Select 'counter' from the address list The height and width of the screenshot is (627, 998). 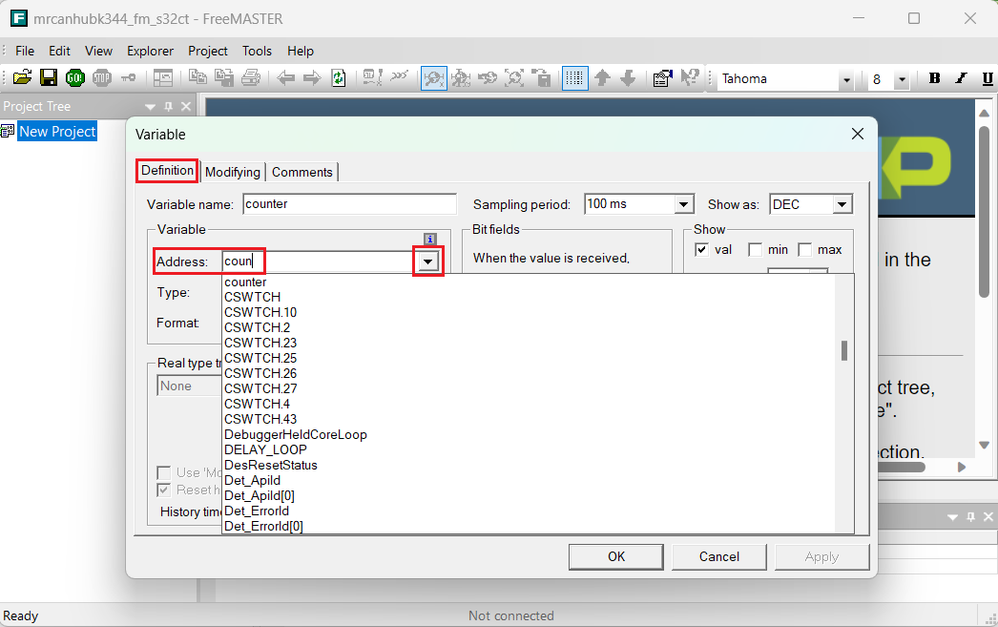[x=245, y=282]
